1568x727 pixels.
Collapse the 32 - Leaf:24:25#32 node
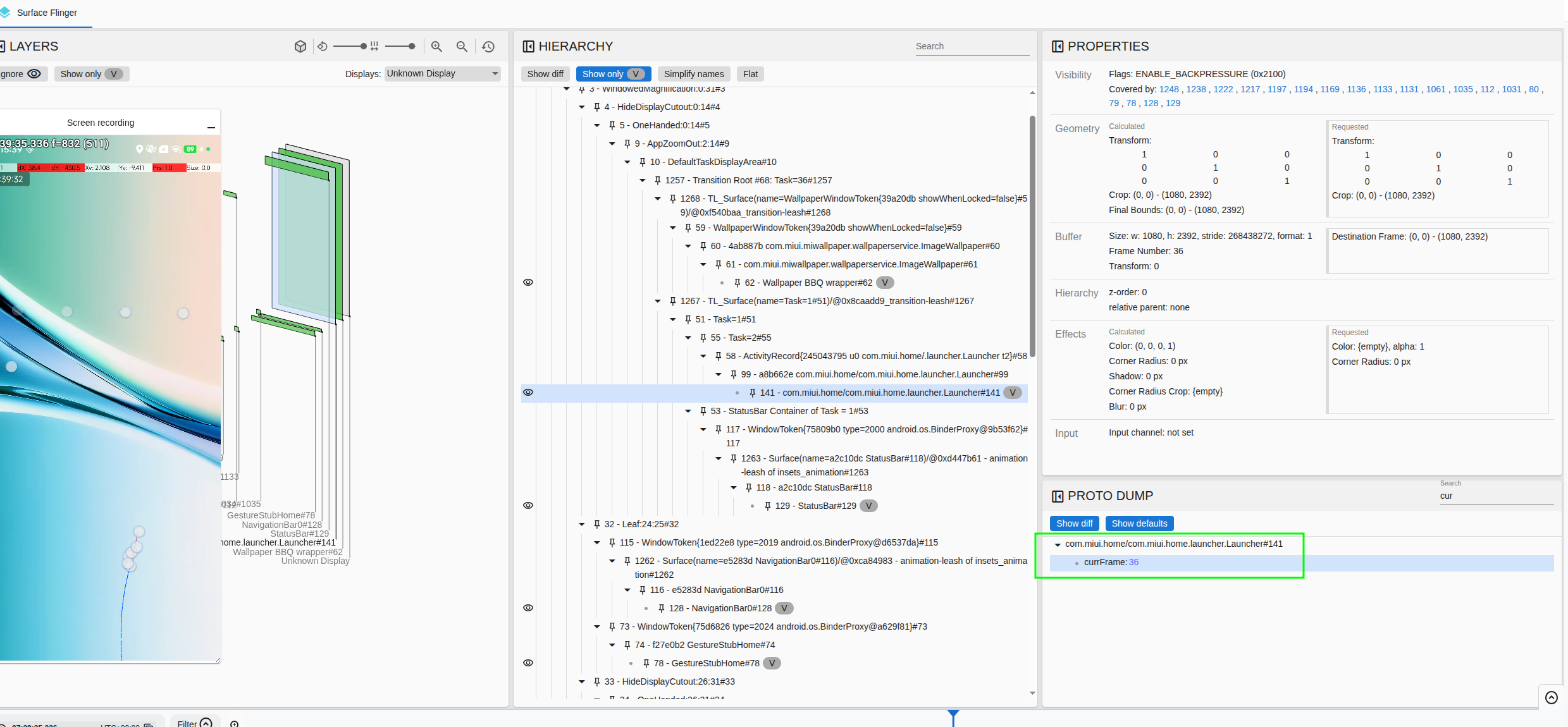582,524
